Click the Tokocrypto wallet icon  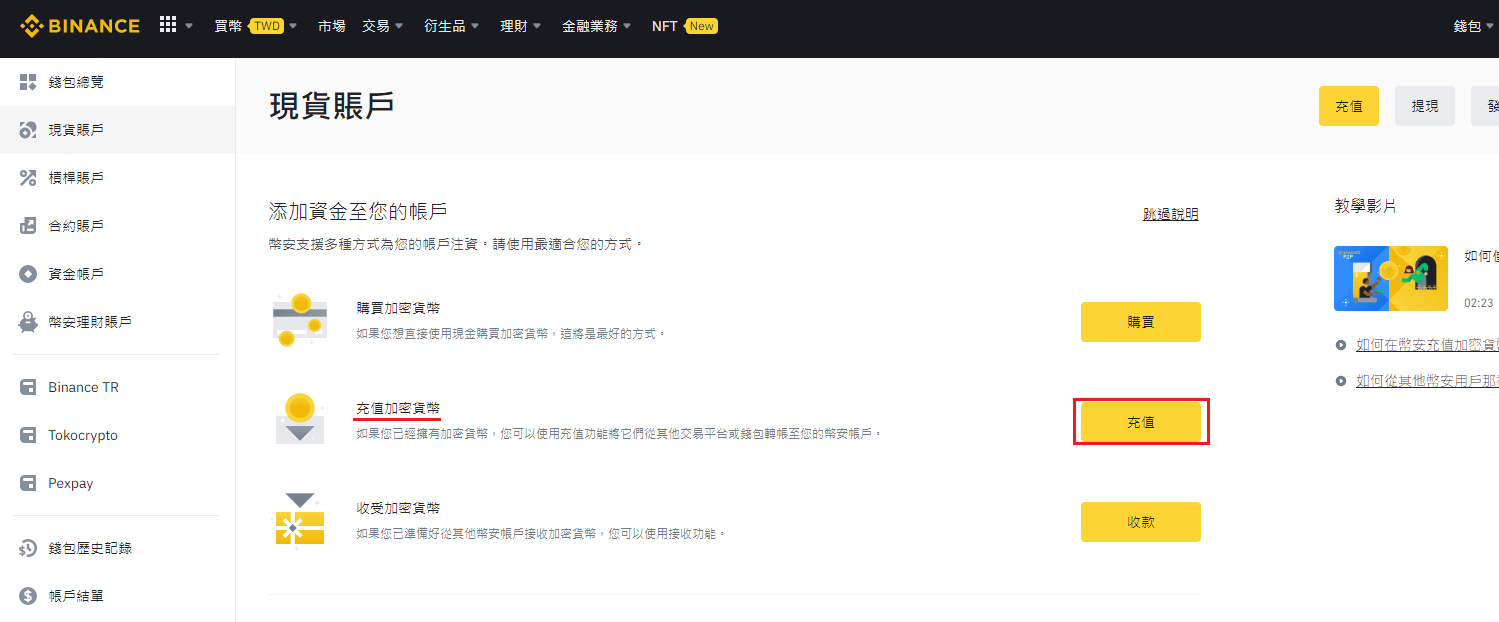[28, 435]
